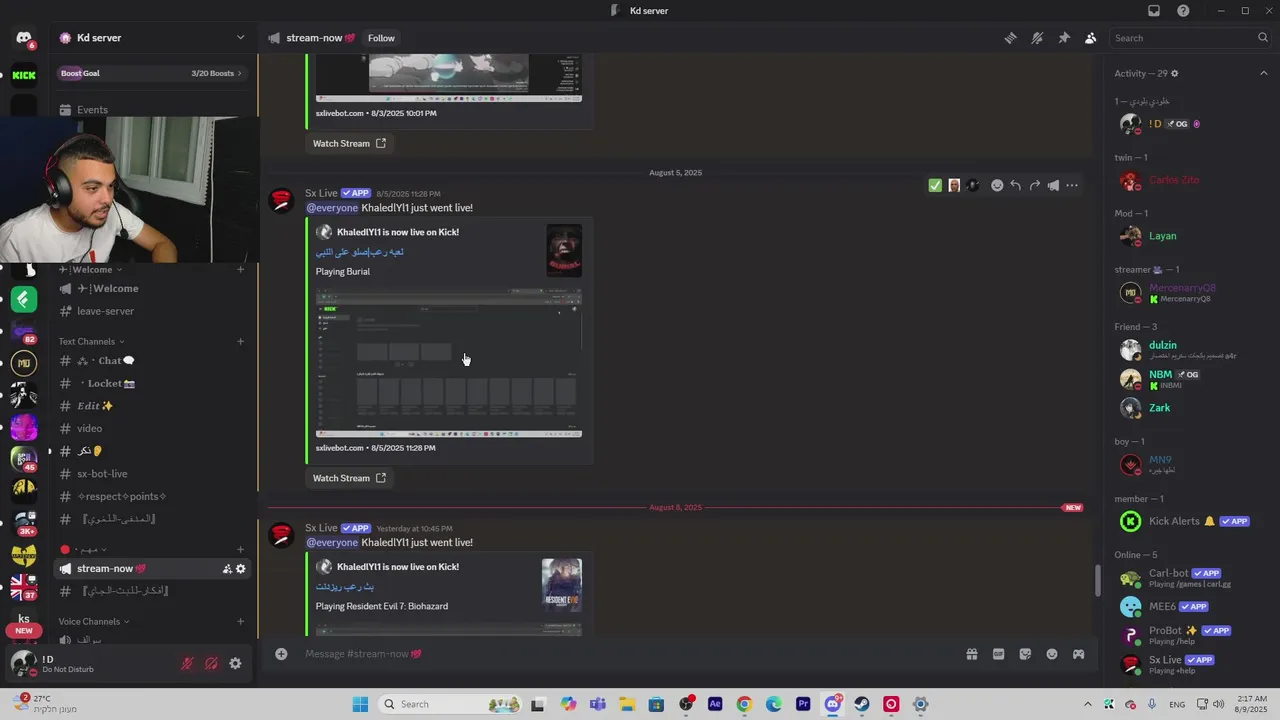1280x720 pixels.
Task: Open Steam from the taskbar
Action: coord(861,704)
